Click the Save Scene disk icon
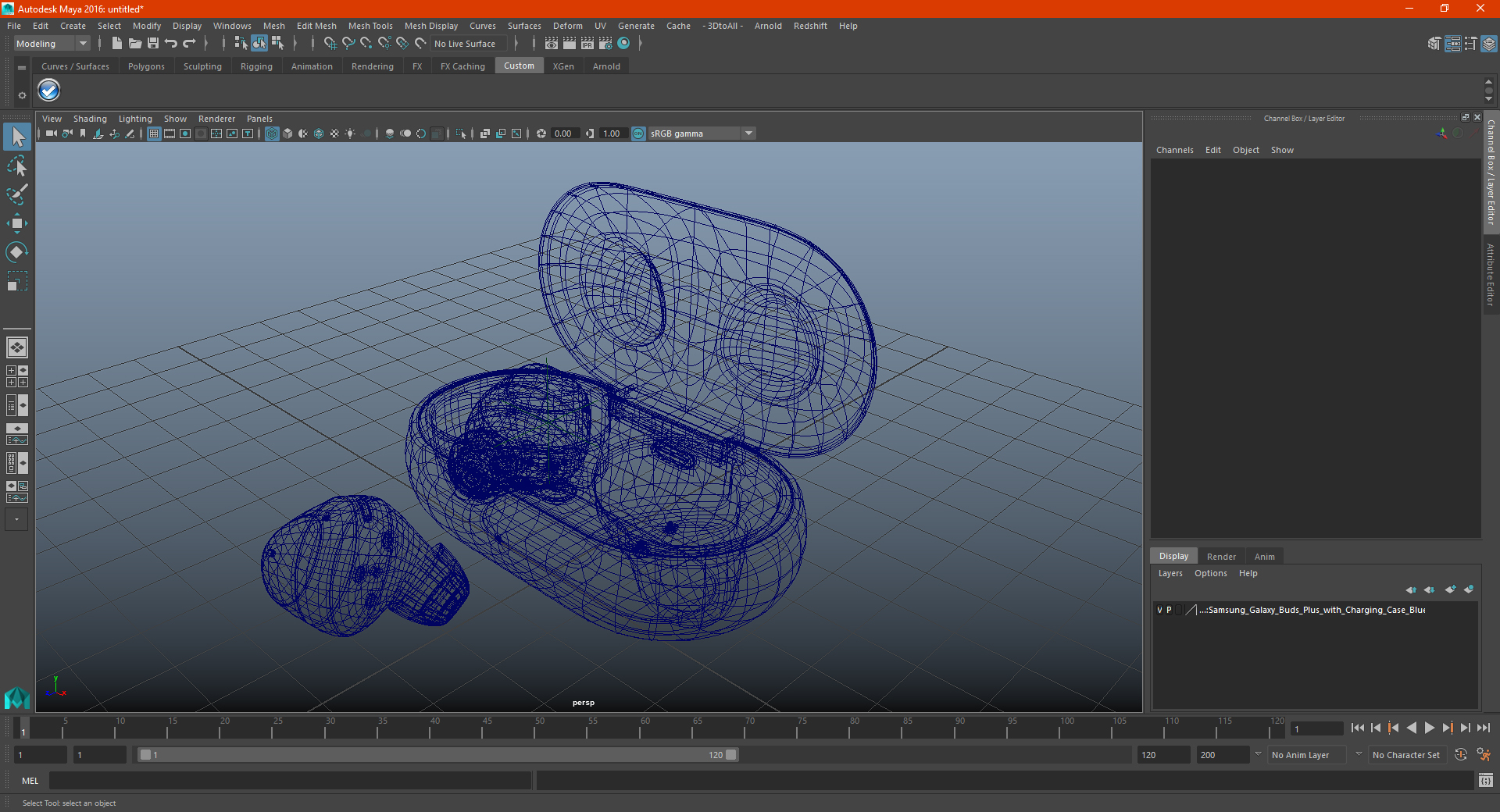The width and height of the screenshot is (1500, 812). pos(153,44)
